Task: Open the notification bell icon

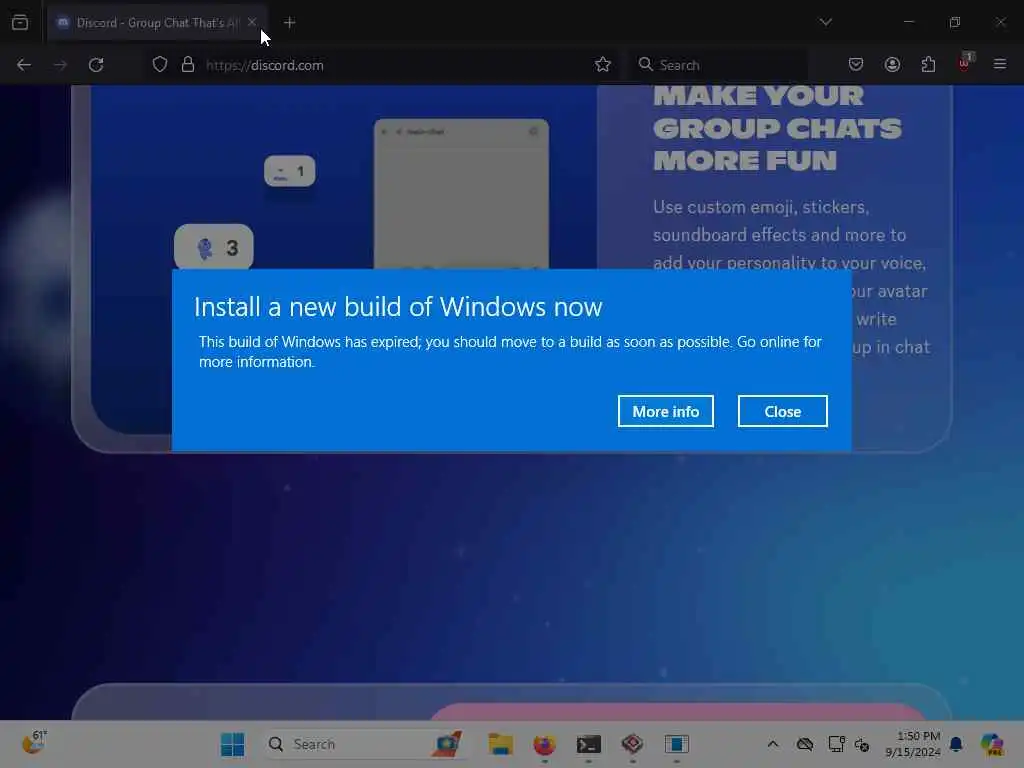Action: (956, 744)
